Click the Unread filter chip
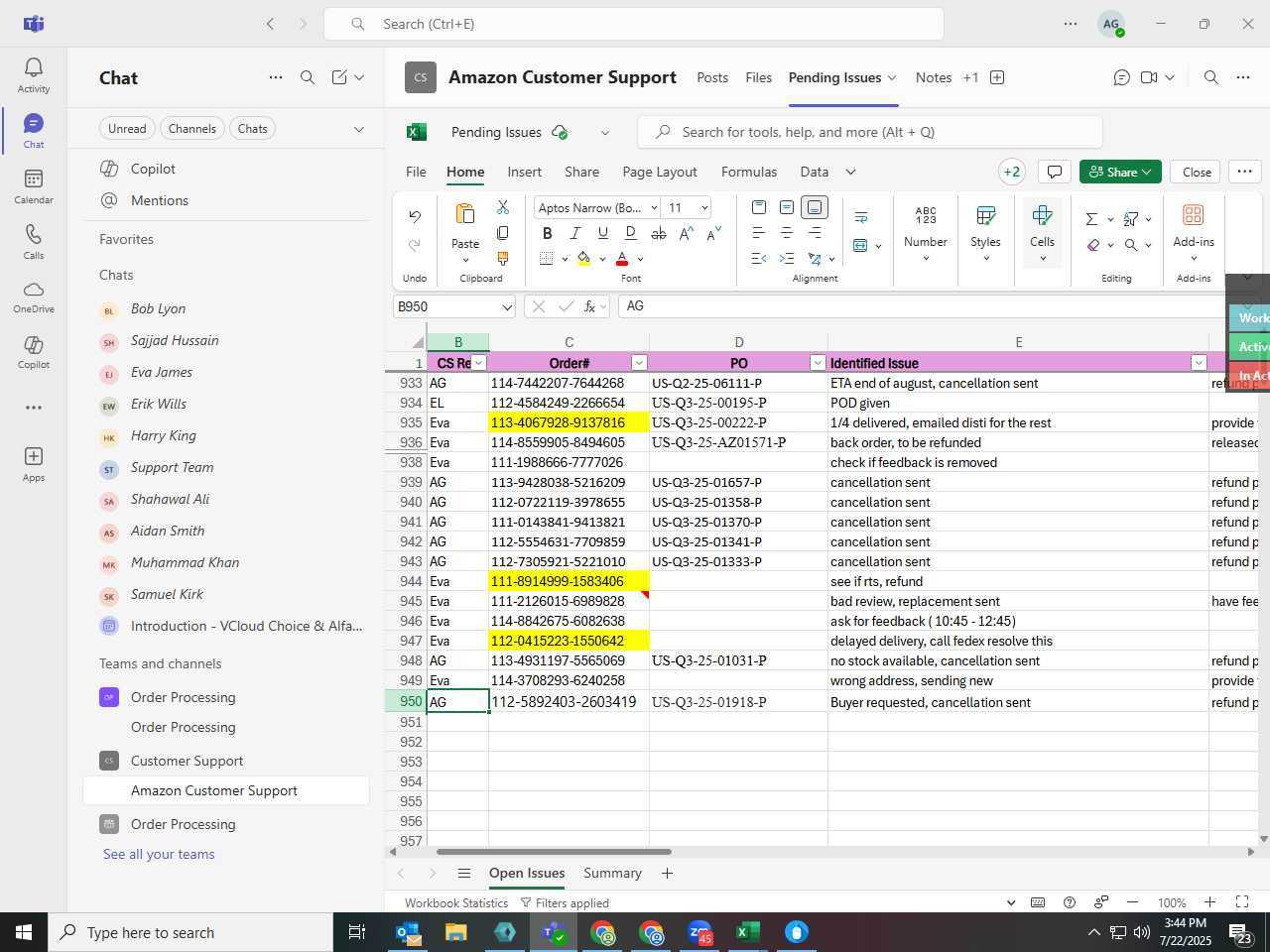 click(x=127, y=128)
